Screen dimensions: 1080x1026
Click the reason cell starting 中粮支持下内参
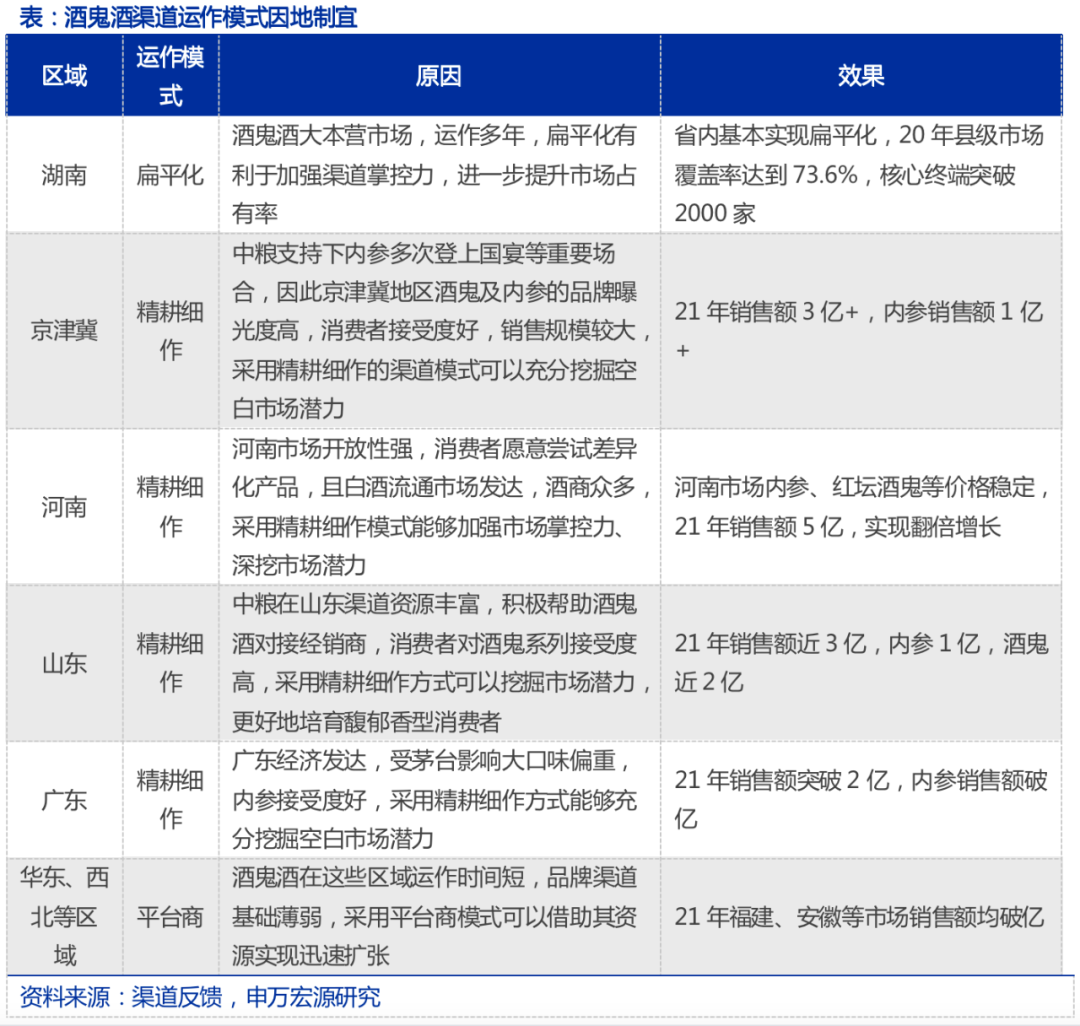point(439,331)
